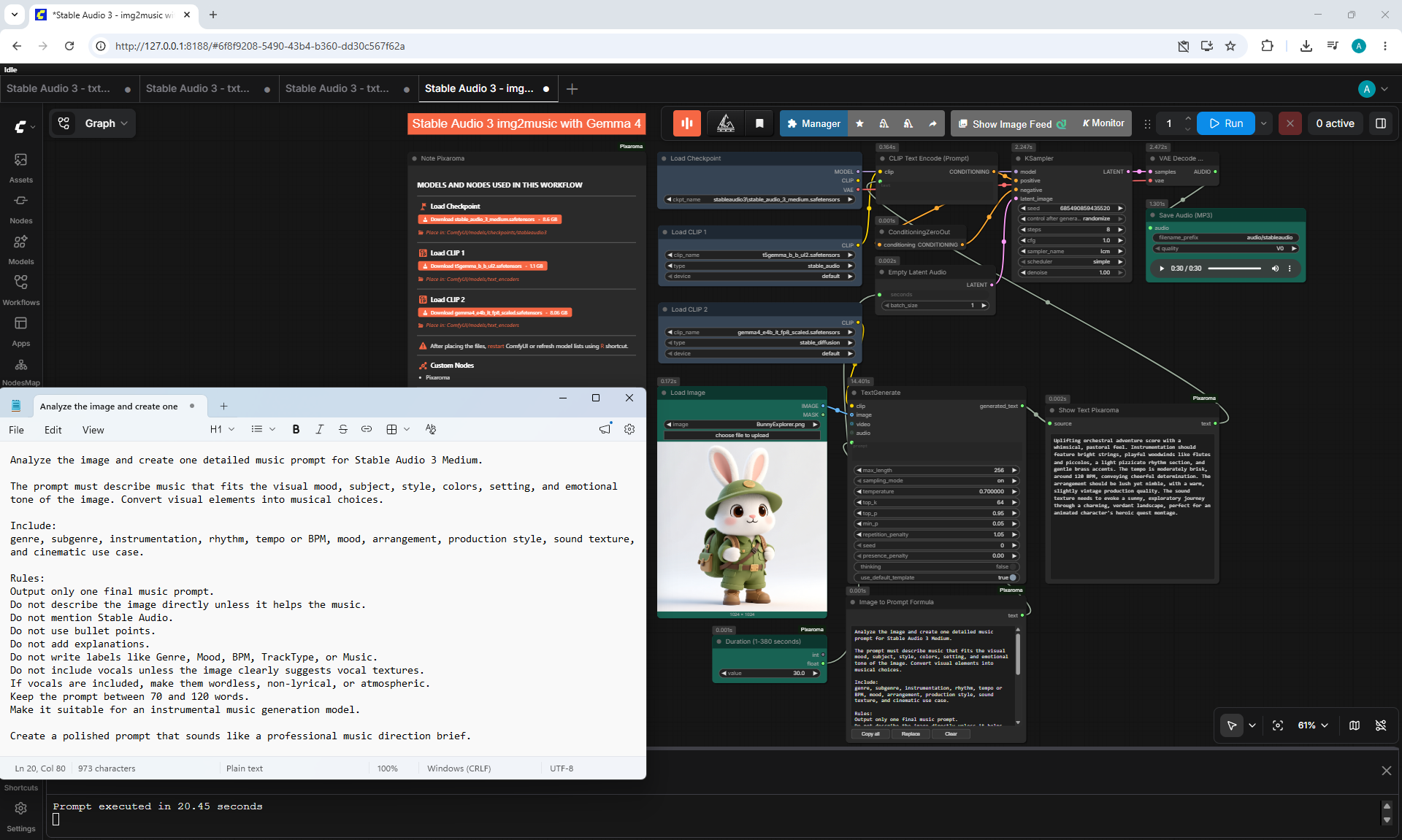
Task: Open the Run button options dropdown
Action: pyautogui.click(x=1263, y=123)
